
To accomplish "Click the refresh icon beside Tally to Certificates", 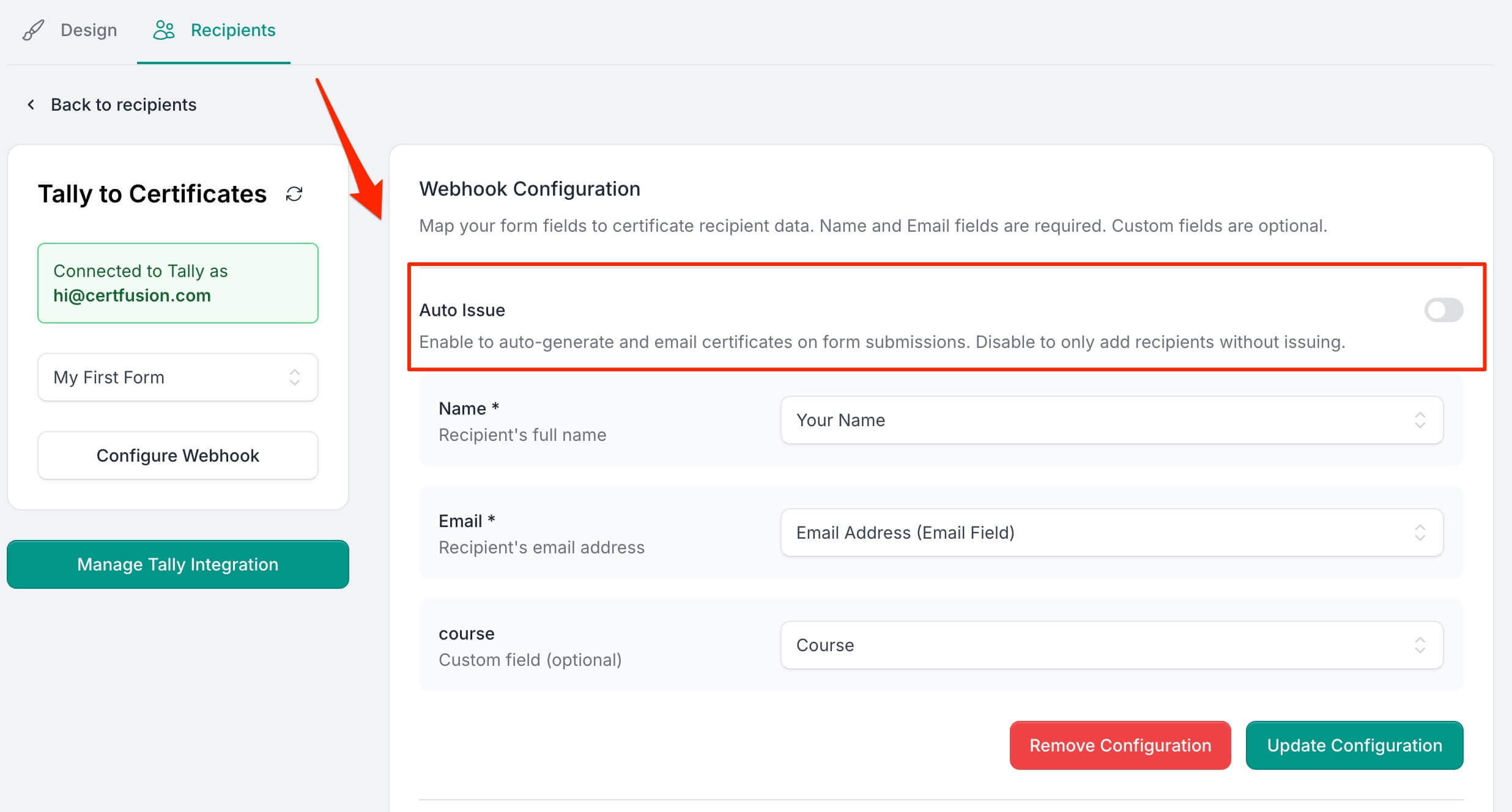I will coord(294,194).
